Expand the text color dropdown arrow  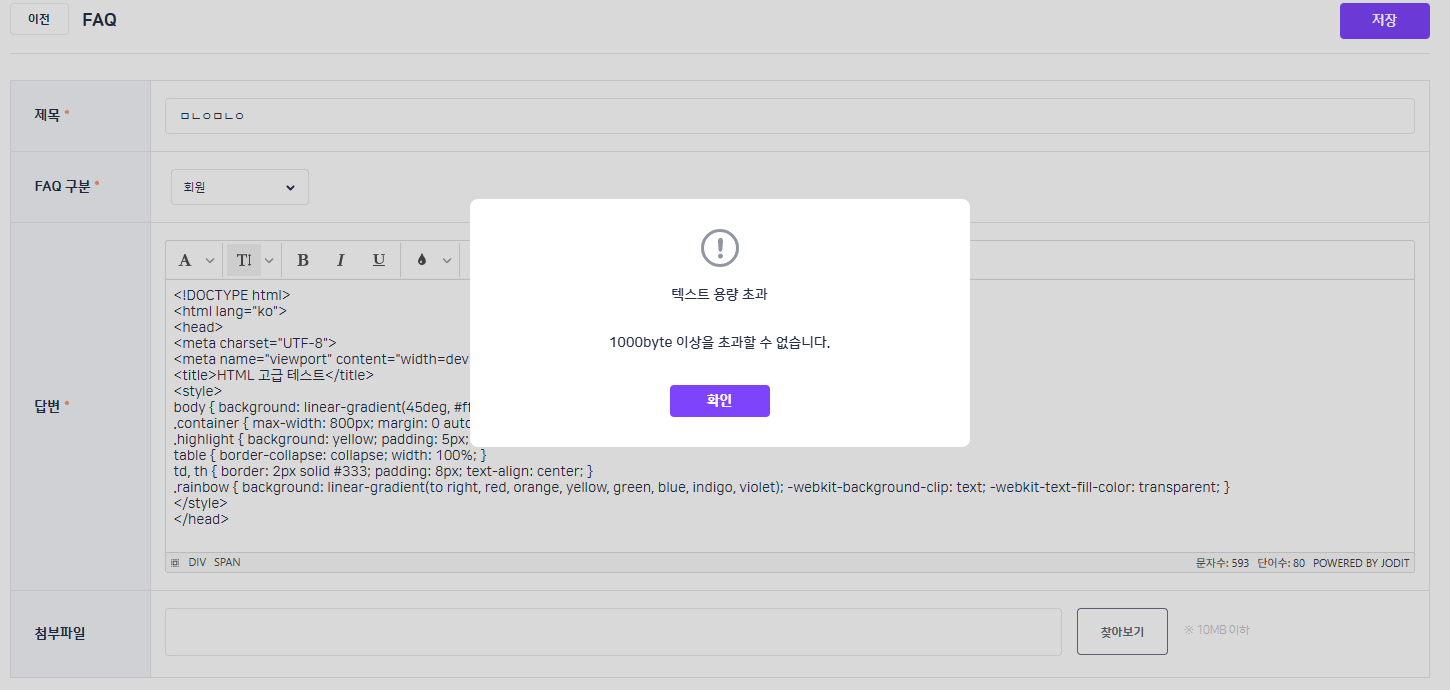pos(447,261)
